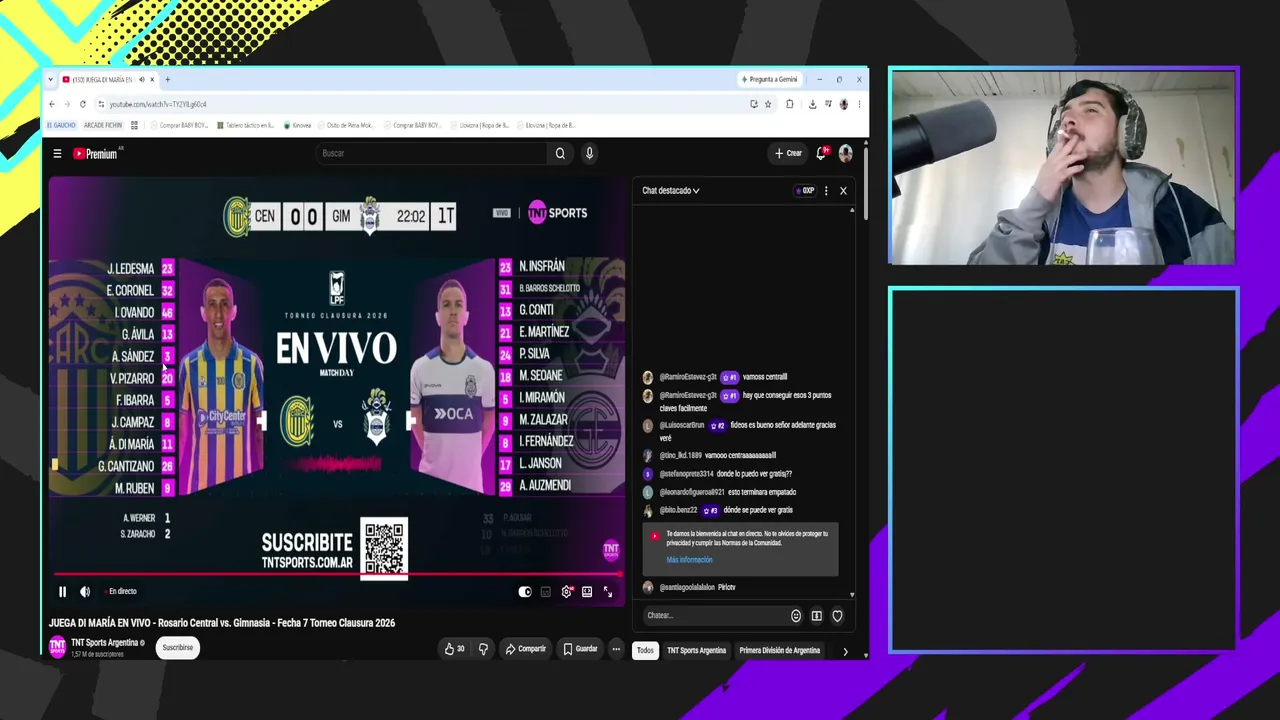Open the EL GAUCHO bookmark
Screen dimensions: 1280x720
point(61,125)
